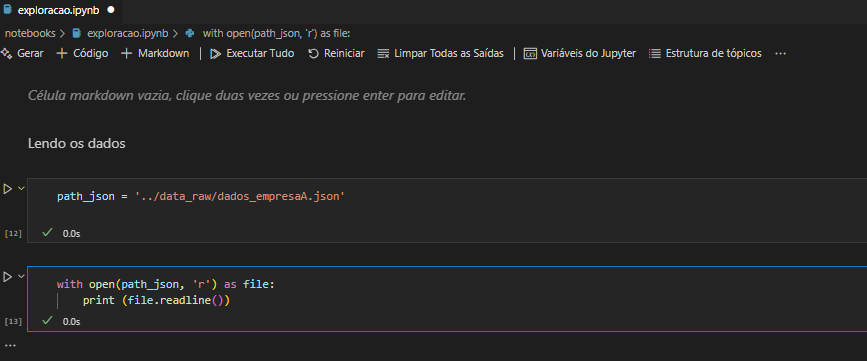Add a new Markdown cell
867x361 pixels.
(155, 54)
